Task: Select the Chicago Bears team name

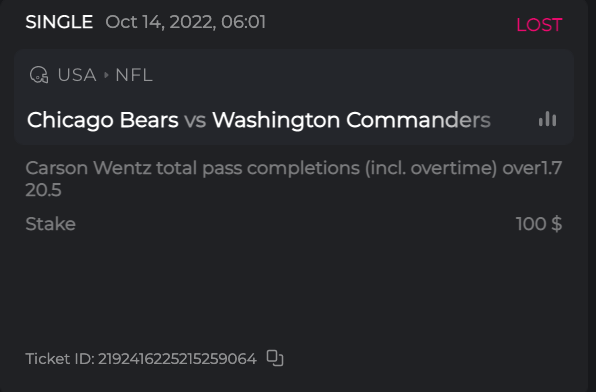Action: tap(103, 120)
